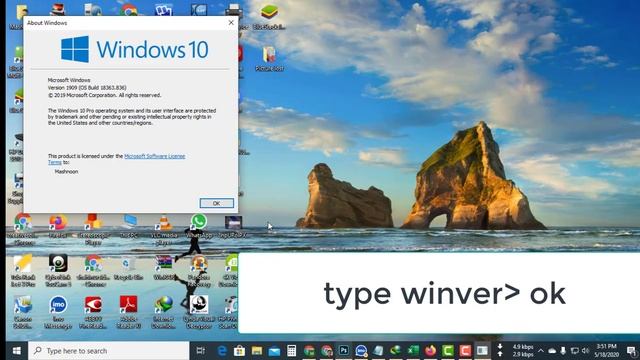Image resolution: width=640 pixels, height=360 pixels.
Task: Click the 'Type here to search' box
Action: [109, 351]
